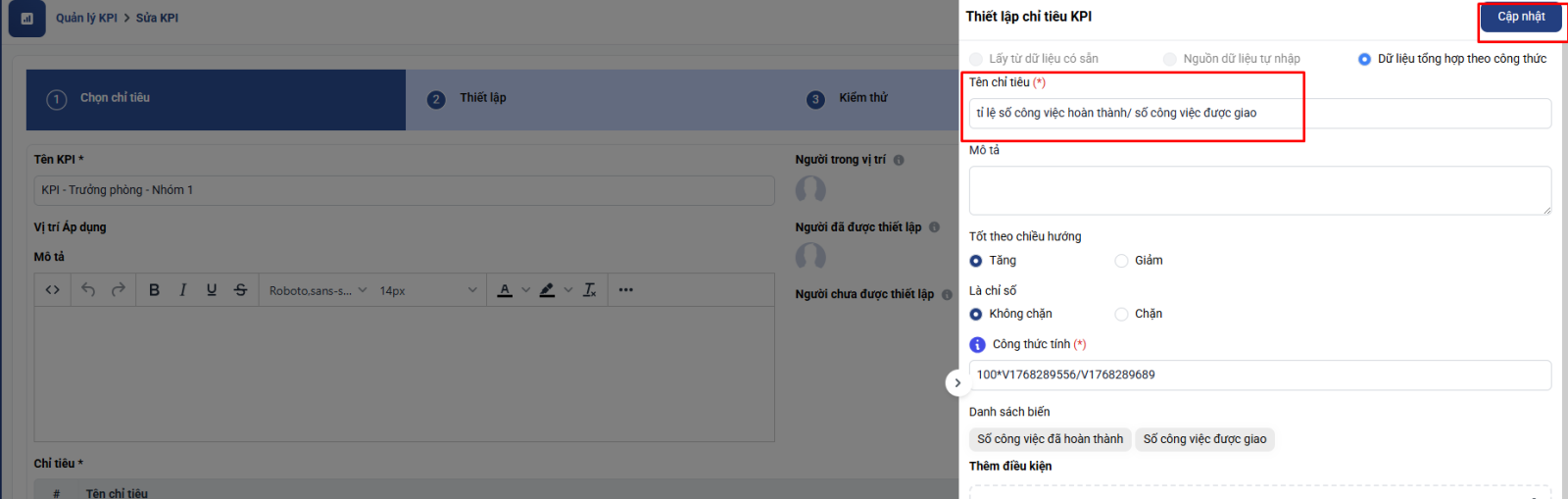Click the "Công thức tính" formula input field

pyautogui.click(x=1259, y=374)
